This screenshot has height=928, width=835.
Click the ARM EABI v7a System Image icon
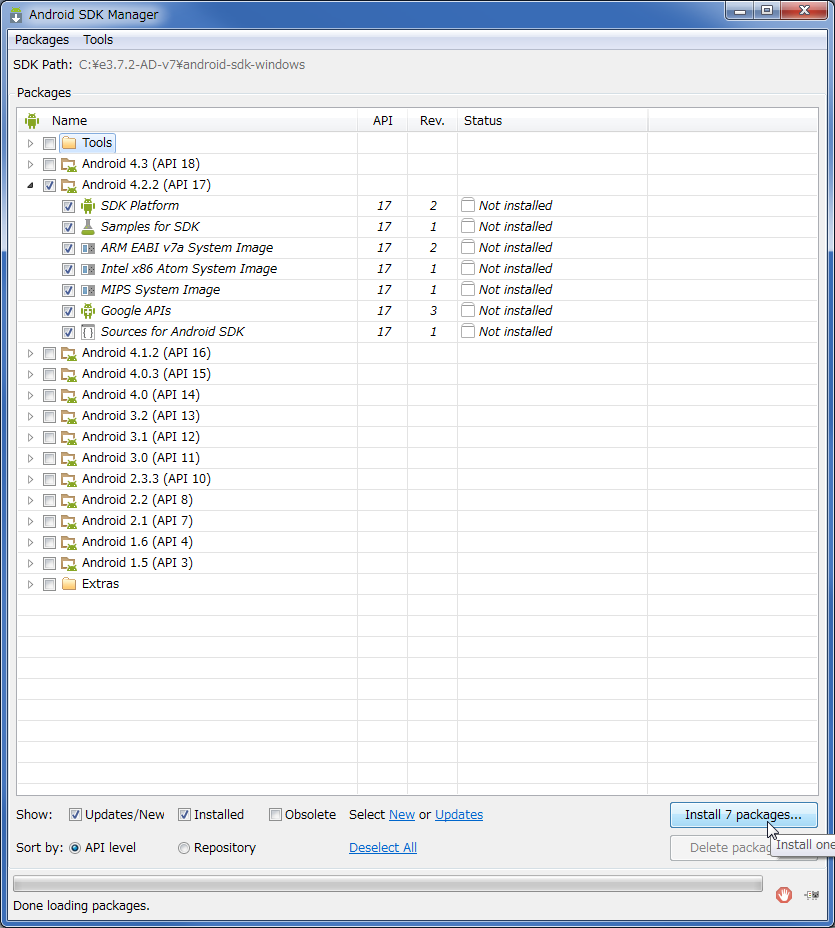(88, 248)
